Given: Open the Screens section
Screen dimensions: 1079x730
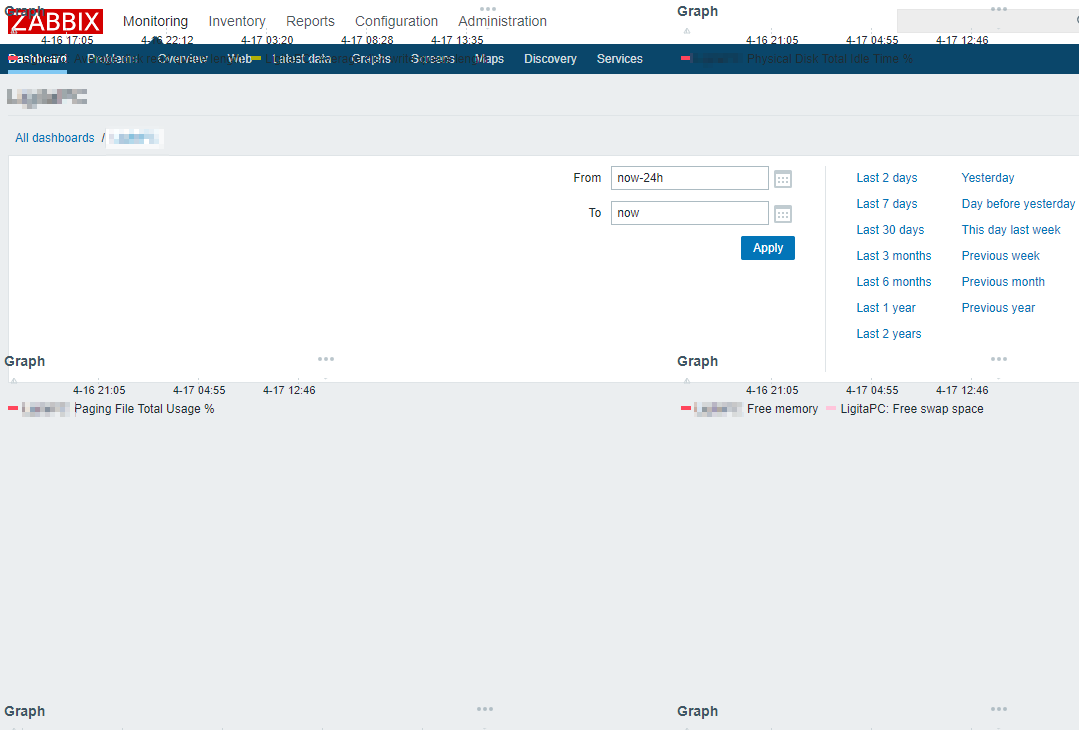Looking at the screenshot, I should click(433, 59).
